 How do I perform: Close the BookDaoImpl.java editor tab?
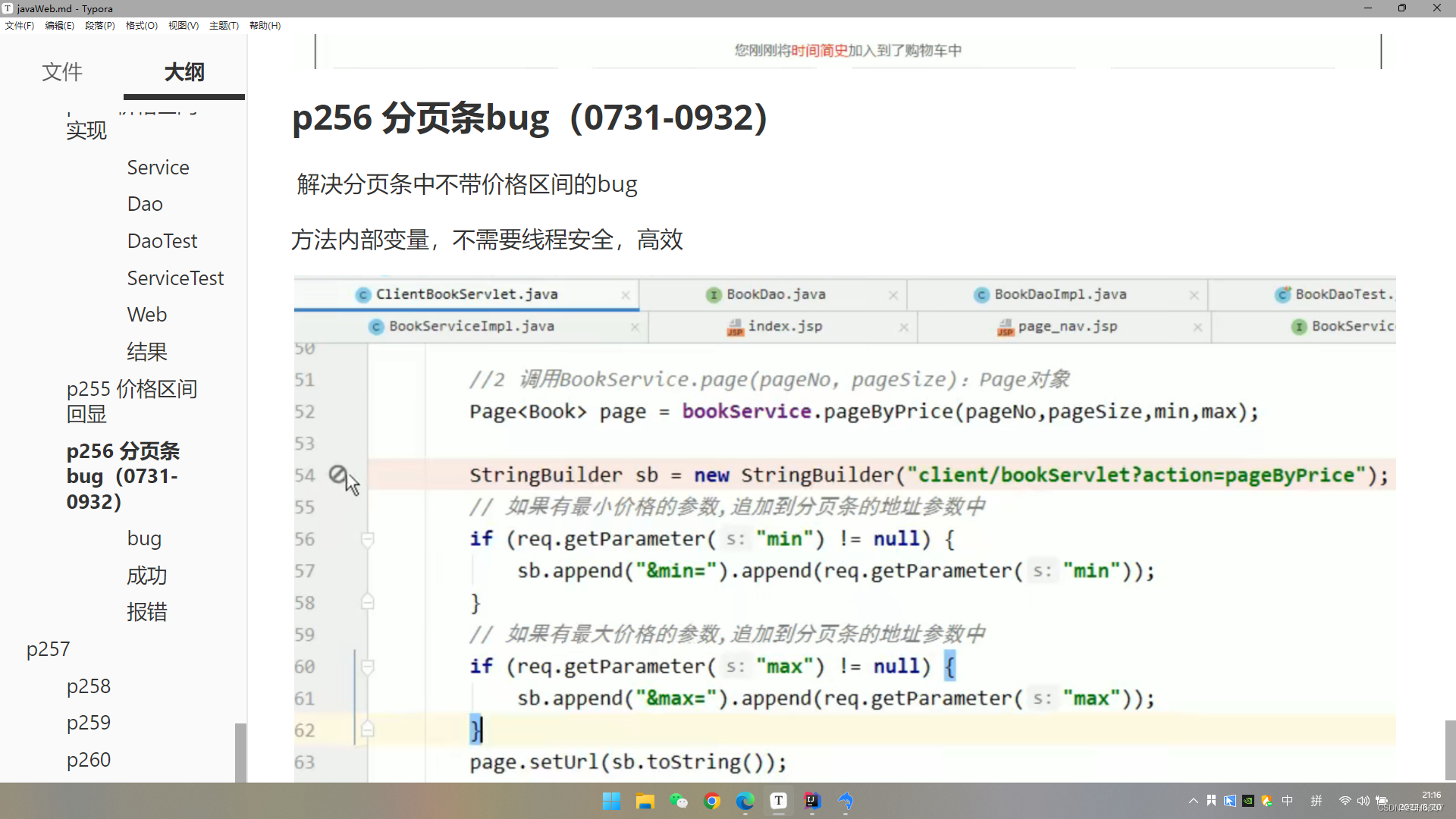tap(1194, 295)
